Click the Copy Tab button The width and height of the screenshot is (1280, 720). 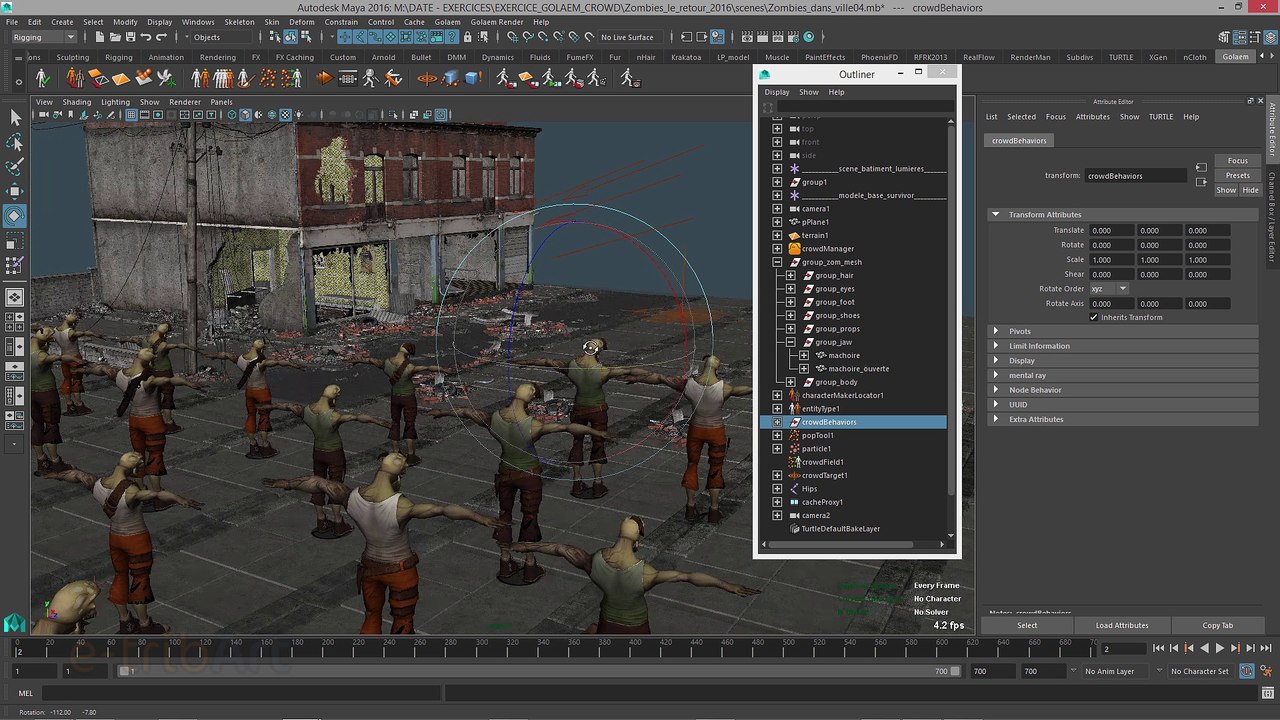point(1217,625)
